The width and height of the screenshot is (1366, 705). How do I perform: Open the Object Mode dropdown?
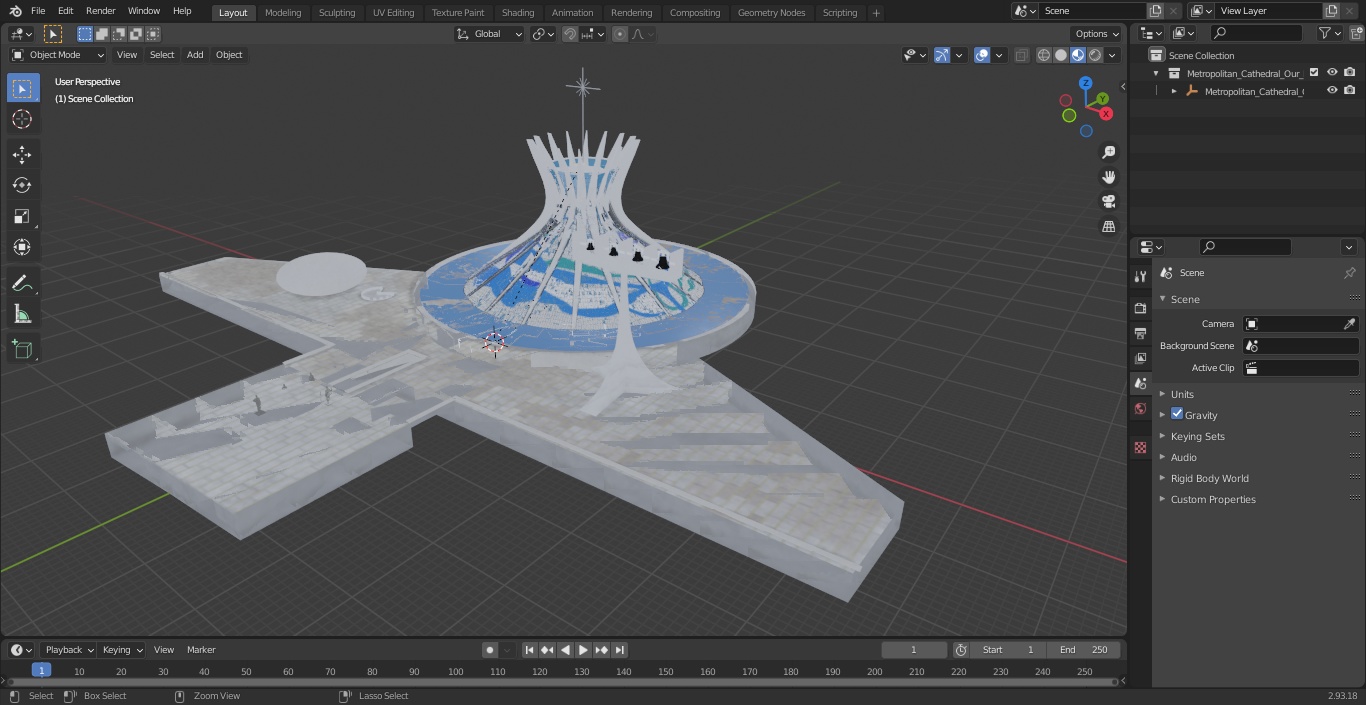point(58,55)
